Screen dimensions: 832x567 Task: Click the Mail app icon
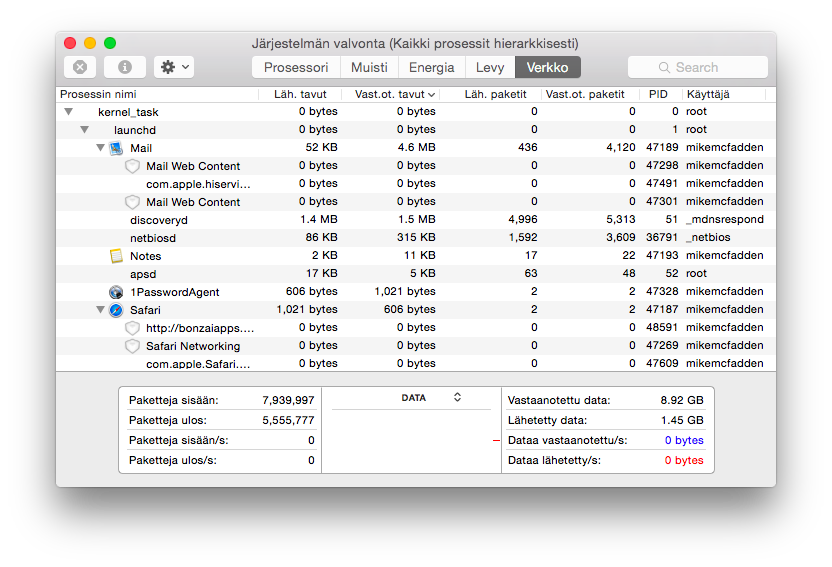tap(116, 148)
